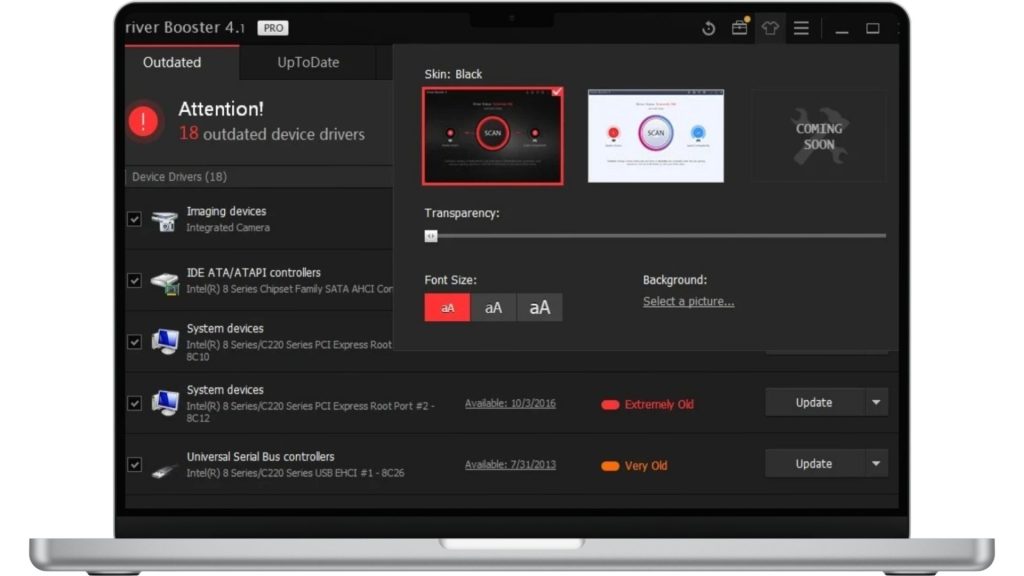This screenshot has height=576, width=1024.
Task: Click the red attention warning icon
Action: click(144, 121)
